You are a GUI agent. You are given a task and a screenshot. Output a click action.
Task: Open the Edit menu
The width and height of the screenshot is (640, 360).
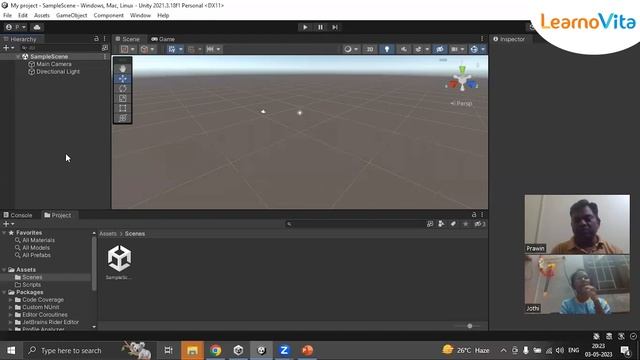coord(23,16)
